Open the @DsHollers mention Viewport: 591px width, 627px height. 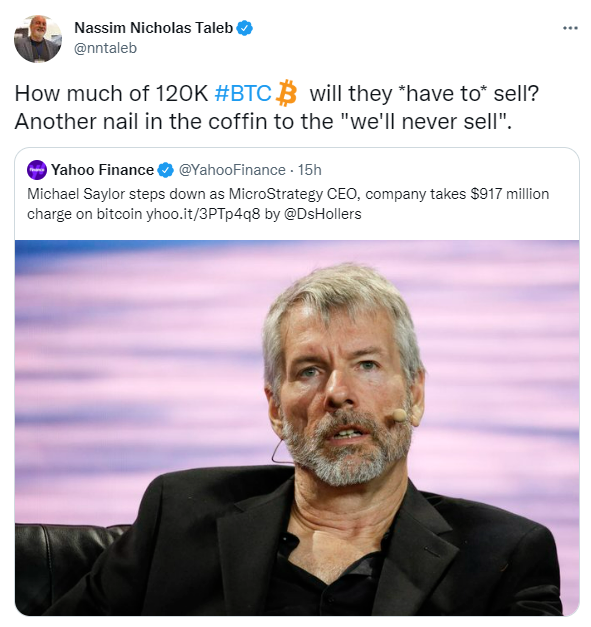click(323, 214)
